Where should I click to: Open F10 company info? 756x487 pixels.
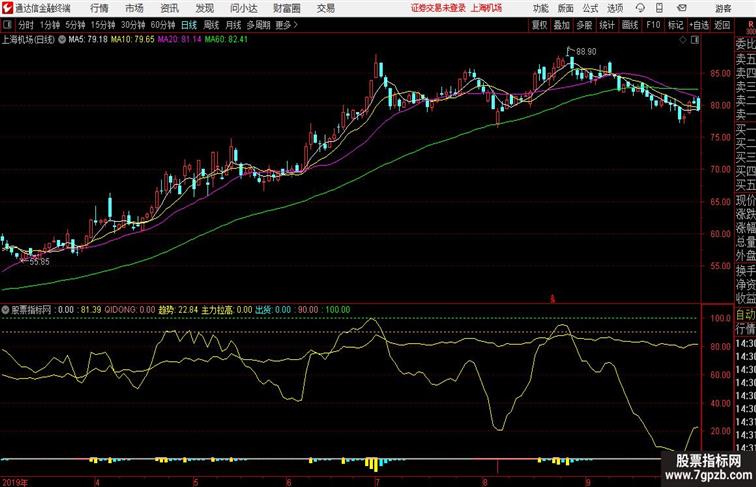(653, 25)
